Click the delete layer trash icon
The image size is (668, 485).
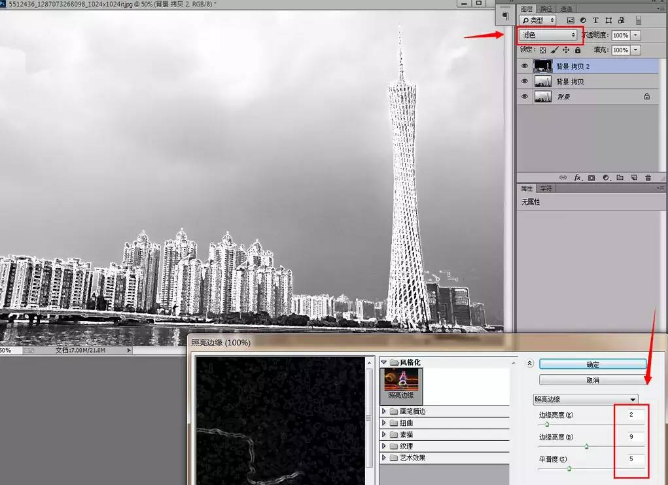coord(648,177)
